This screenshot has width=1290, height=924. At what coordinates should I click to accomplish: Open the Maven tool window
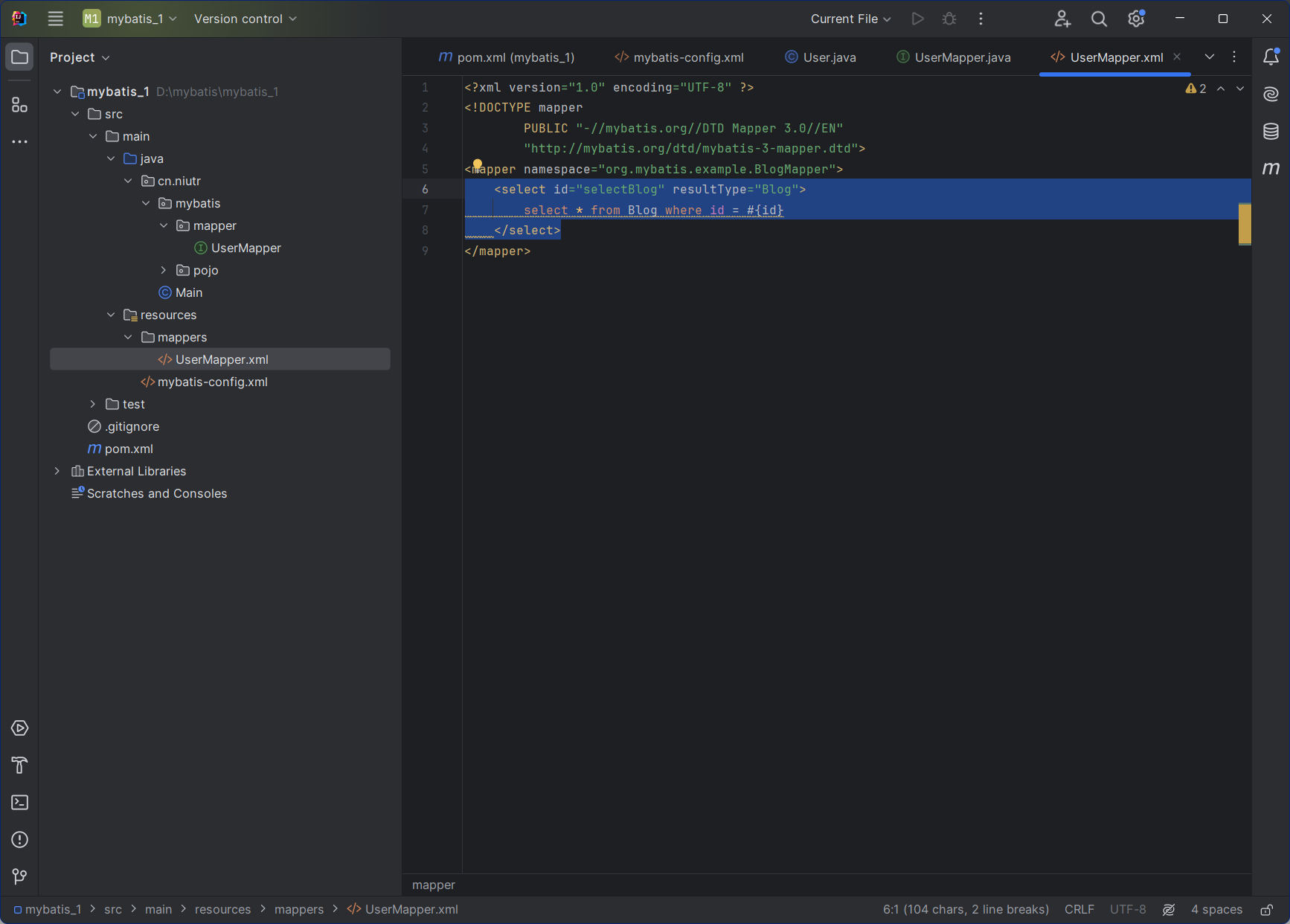pyautogui.click(x=1271, y=169)
